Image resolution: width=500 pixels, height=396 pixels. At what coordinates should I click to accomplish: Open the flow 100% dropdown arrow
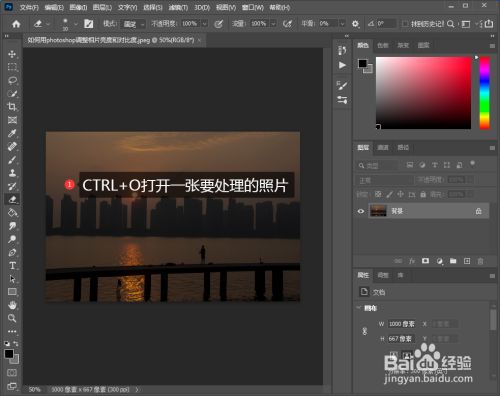pos(273,24)
